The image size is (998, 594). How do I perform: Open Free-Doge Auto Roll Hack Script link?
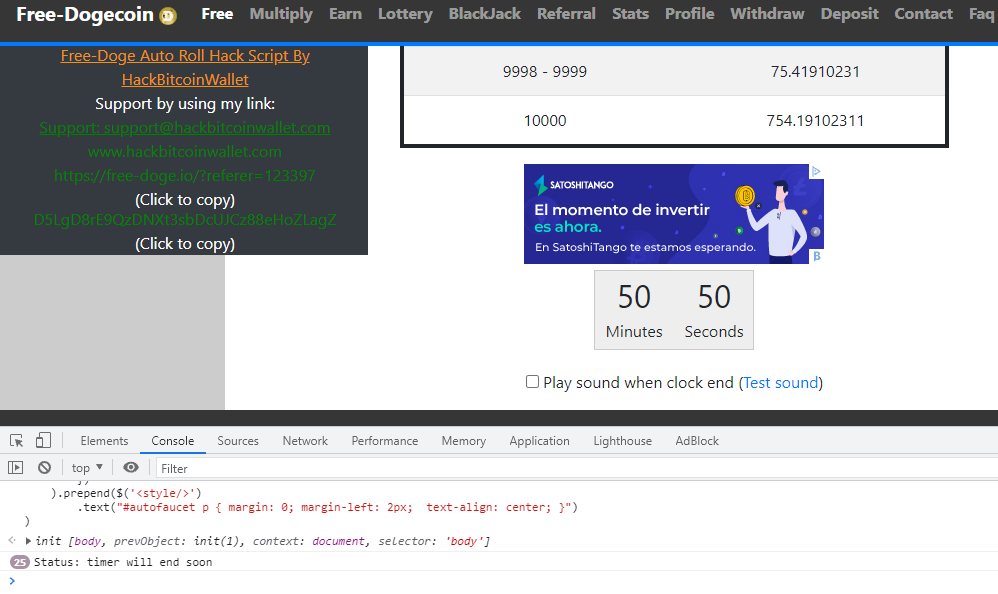(185, 67)
